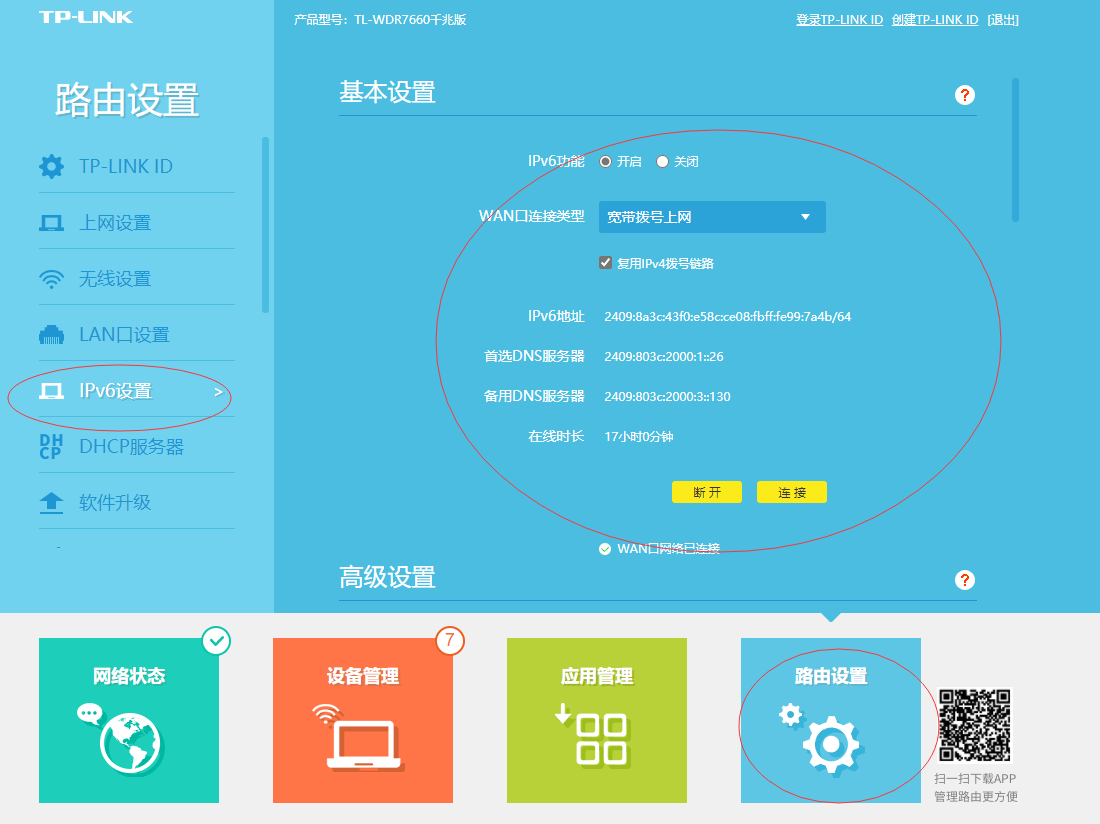Open help for 高级设置 section
The width and height of the screenshot is (1100, 824).
tap(964, 579)
